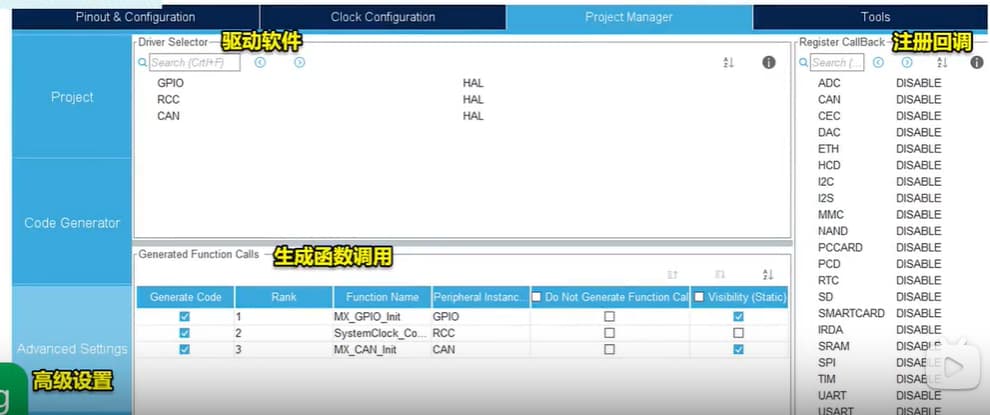Check Visibility (Static) for SystemClock_Config row

pyautogui.click(x=738, y=332)
